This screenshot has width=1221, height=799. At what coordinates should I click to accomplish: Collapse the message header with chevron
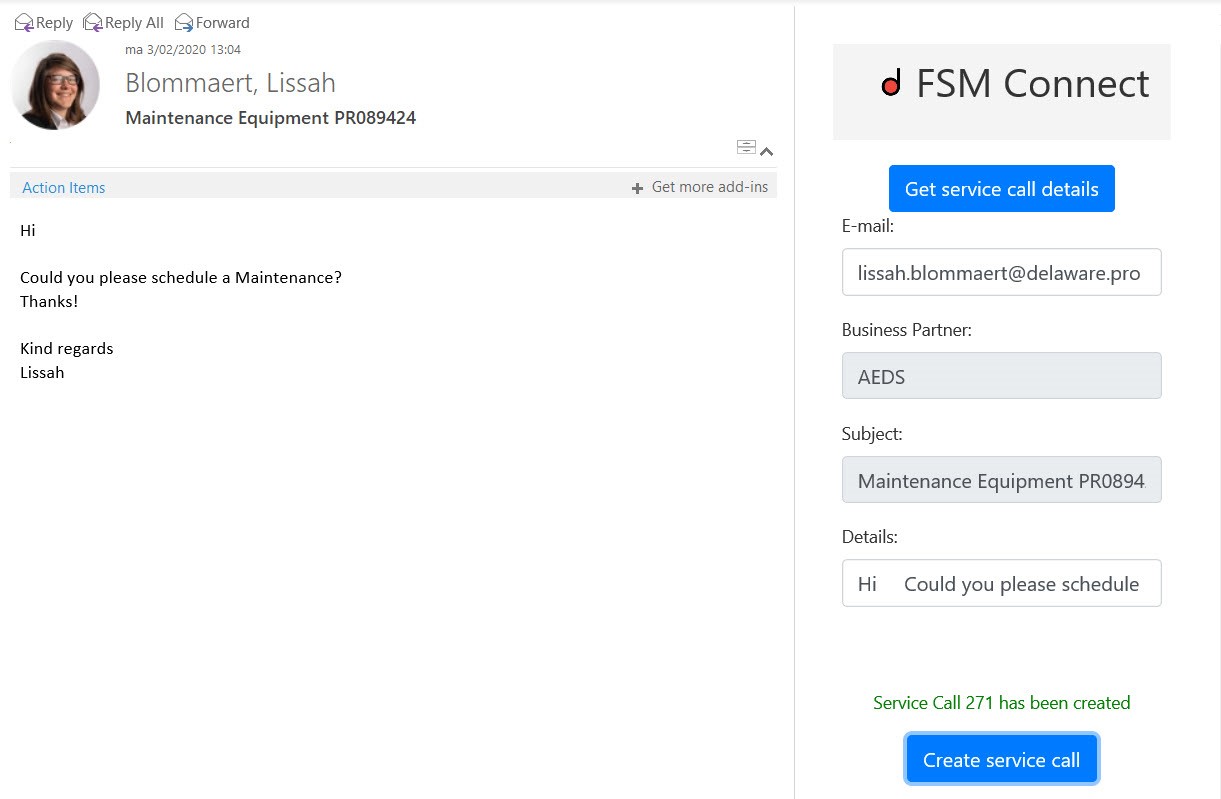(x=767, y=151)
